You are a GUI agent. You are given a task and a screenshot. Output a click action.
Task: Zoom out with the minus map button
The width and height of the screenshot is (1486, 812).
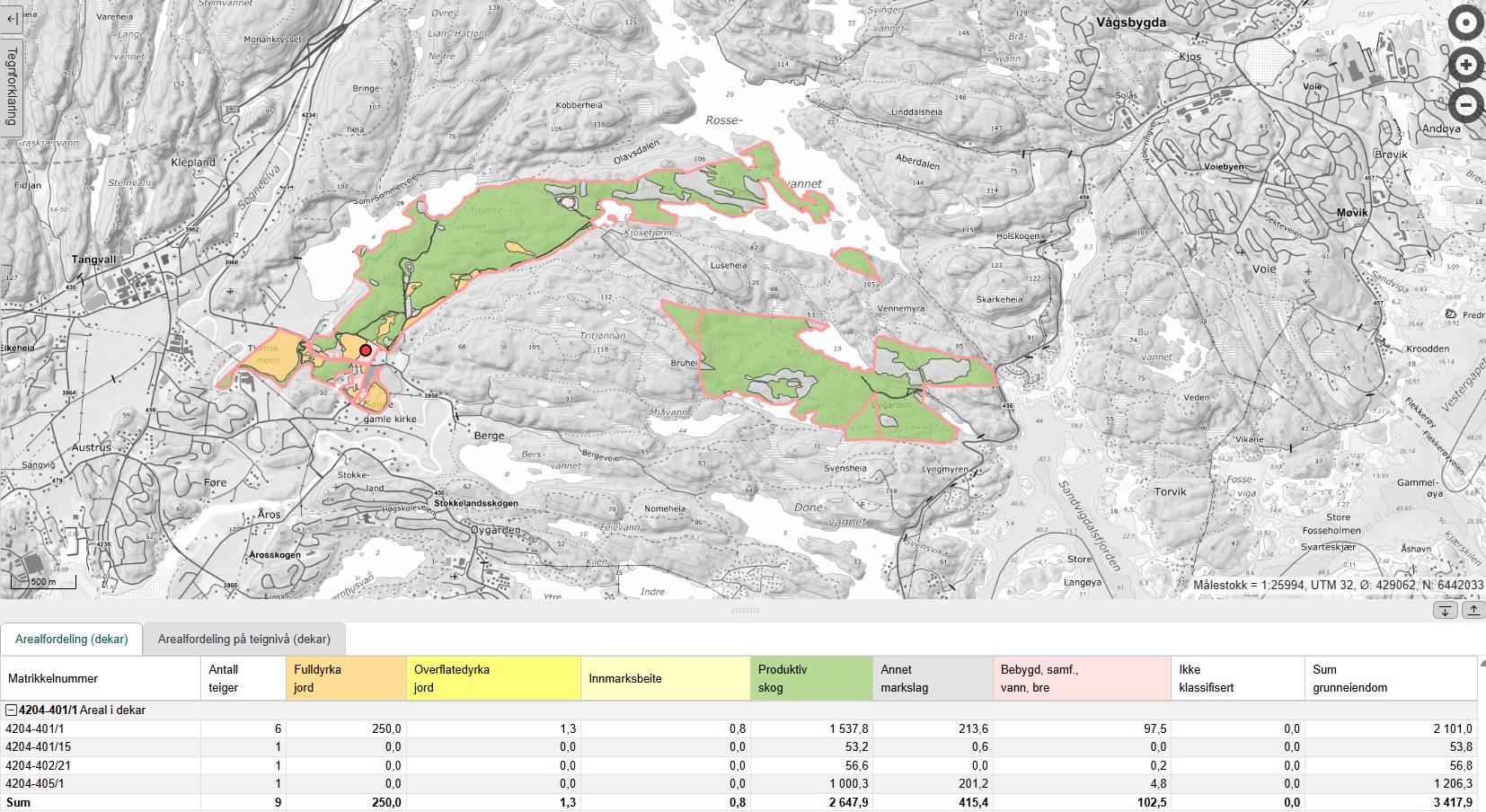coord(1465,106)
